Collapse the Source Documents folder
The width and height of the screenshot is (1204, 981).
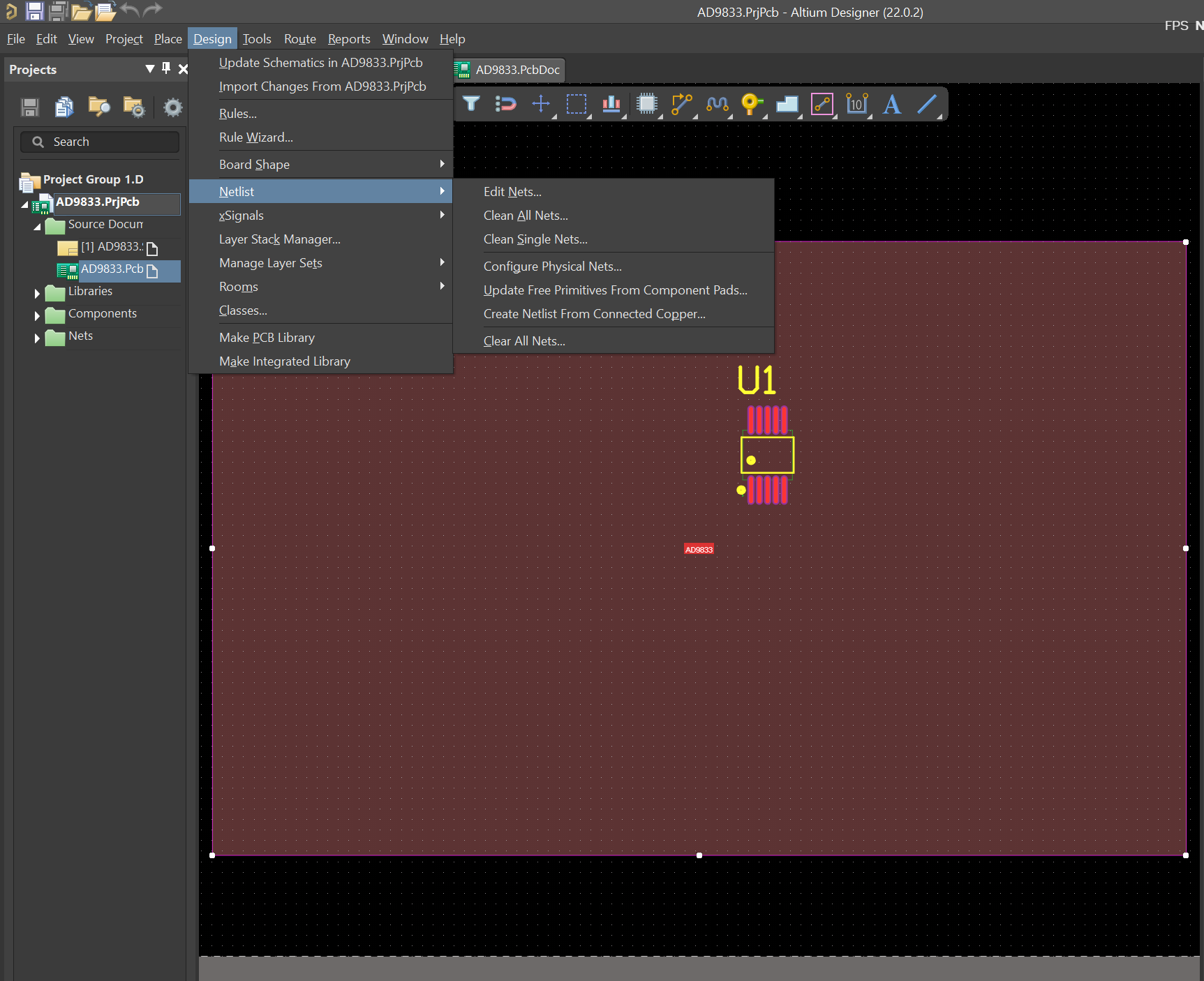pos(38,227)
